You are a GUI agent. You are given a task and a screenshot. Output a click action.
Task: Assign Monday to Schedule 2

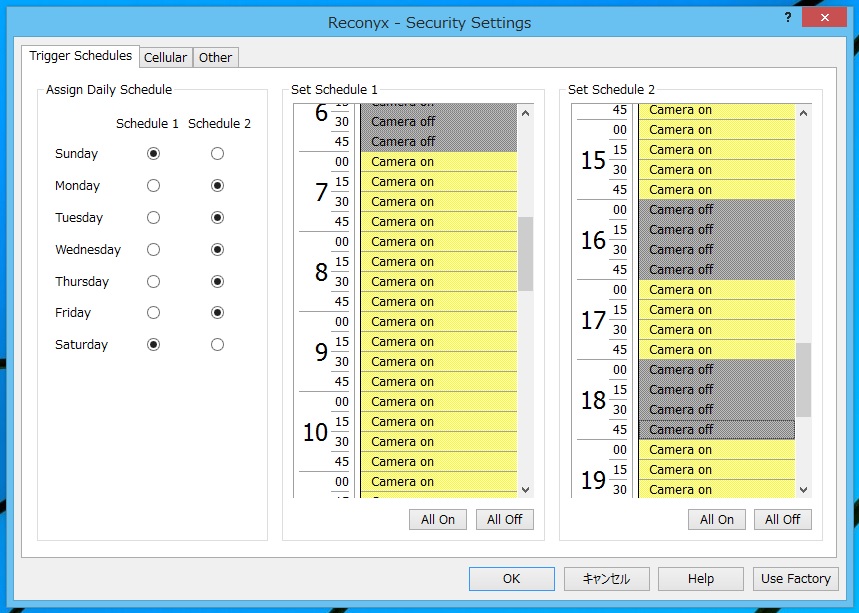(x=217, y=186)
